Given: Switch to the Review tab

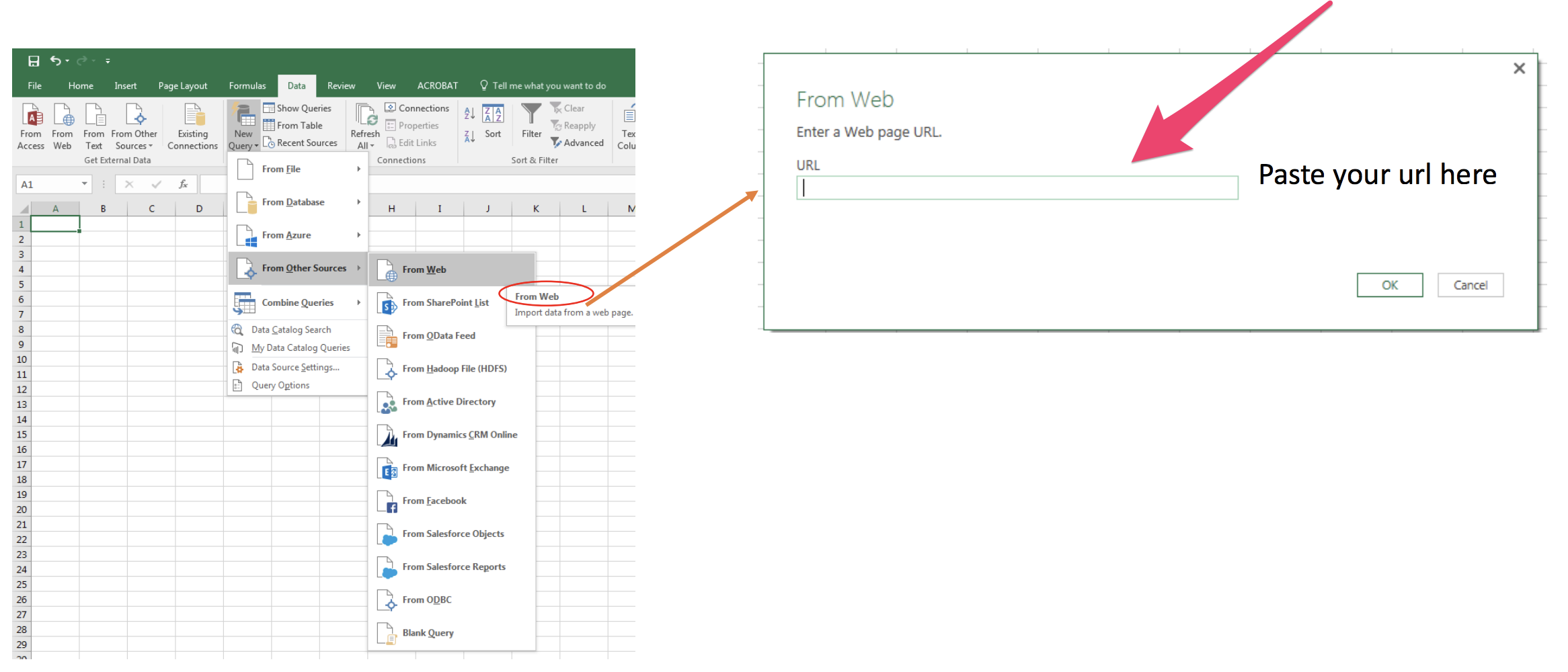Looking at the screenshot, I should [x=341, y=86].
